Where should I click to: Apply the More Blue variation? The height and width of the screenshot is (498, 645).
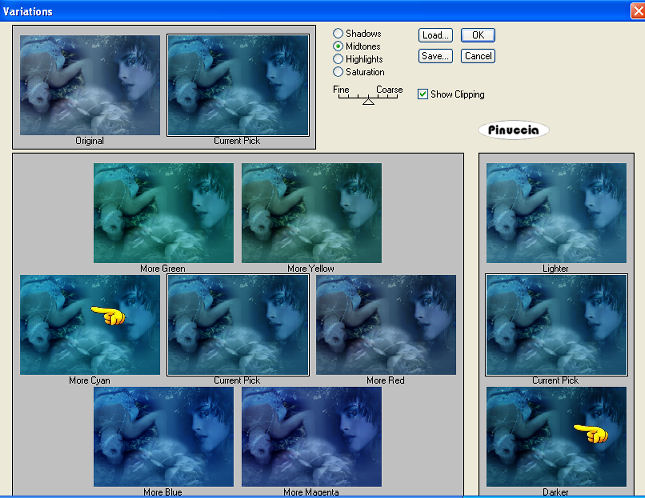coord(164,437)
